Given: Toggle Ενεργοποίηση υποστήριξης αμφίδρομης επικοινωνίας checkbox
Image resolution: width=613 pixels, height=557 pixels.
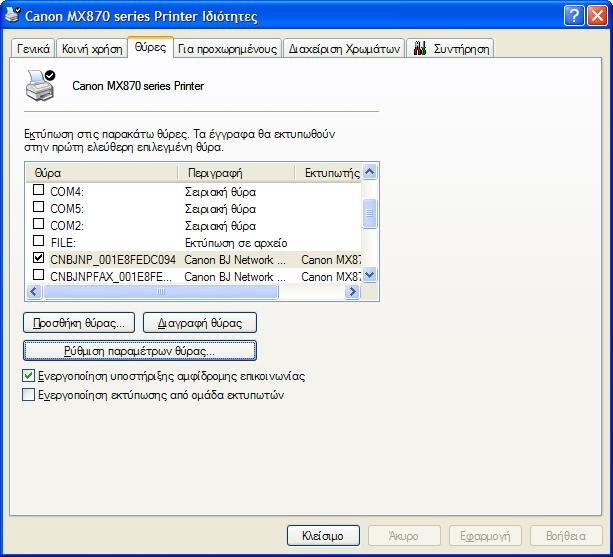Looking at the screenshot, I should click(x=29, y=376).
